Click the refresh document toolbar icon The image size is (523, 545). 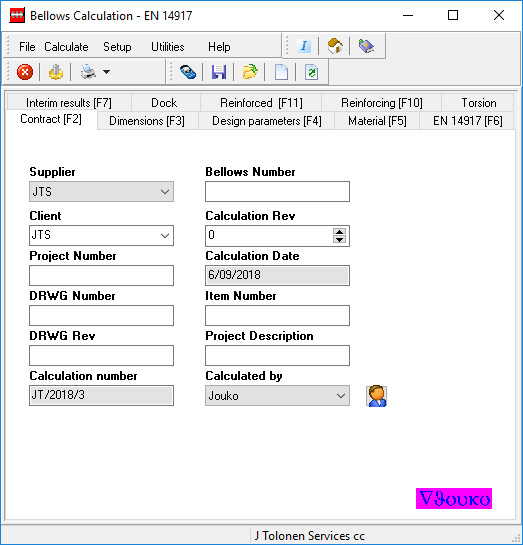[312, 72]
